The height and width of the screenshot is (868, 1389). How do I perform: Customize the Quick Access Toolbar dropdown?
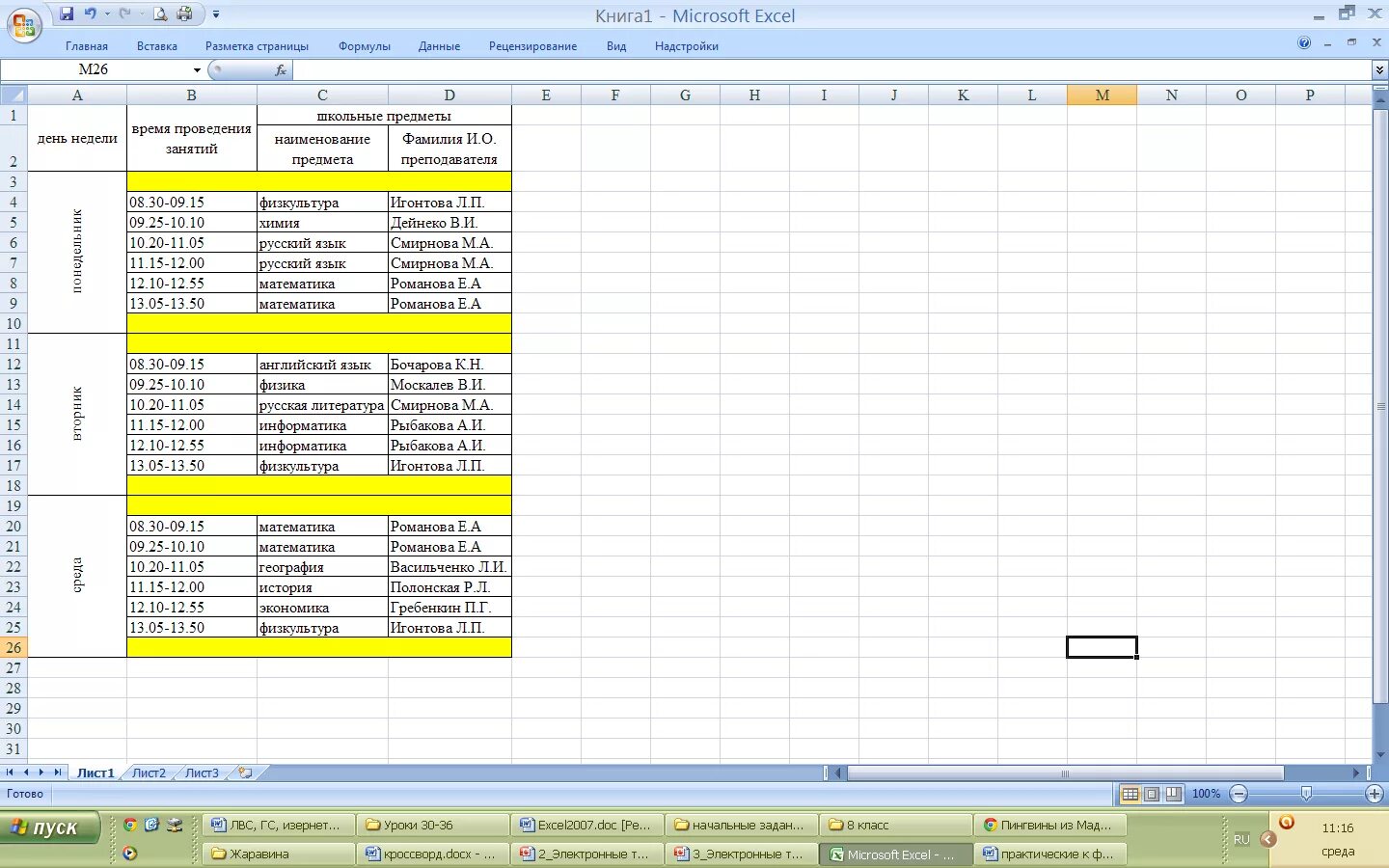216,14
